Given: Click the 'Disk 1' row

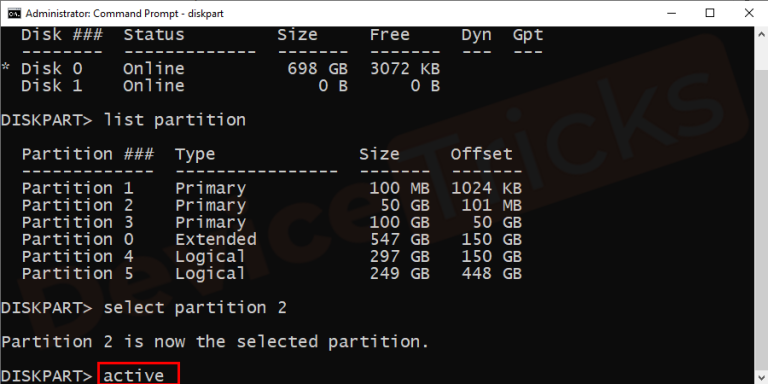Looking at the screenshot, I should coord(231,86).
